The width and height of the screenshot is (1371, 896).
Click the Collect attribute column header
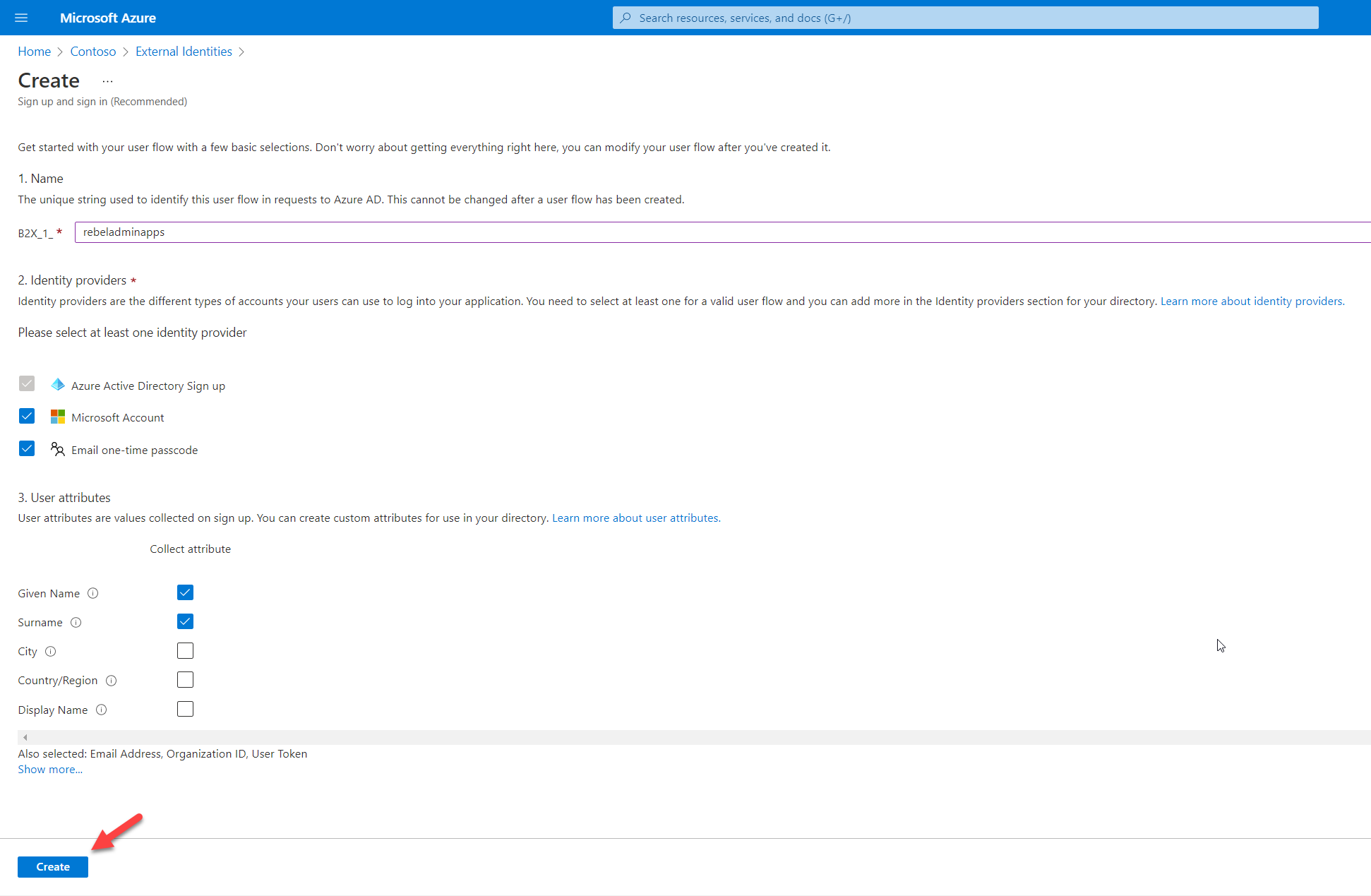tap(190, 549)
